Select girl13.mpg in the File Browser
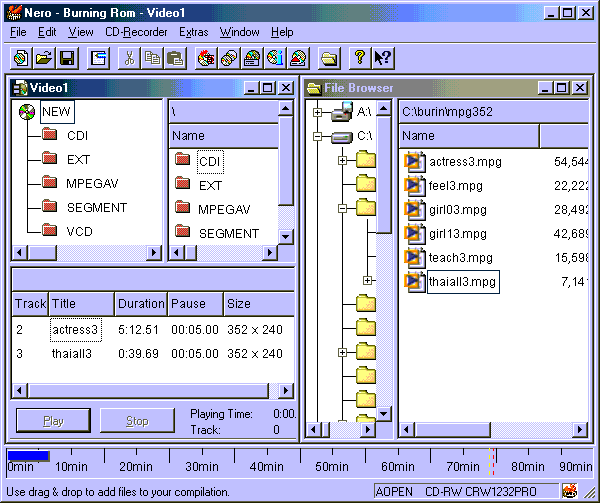Viewport: 600px width, 503px height. click(457, 233)
